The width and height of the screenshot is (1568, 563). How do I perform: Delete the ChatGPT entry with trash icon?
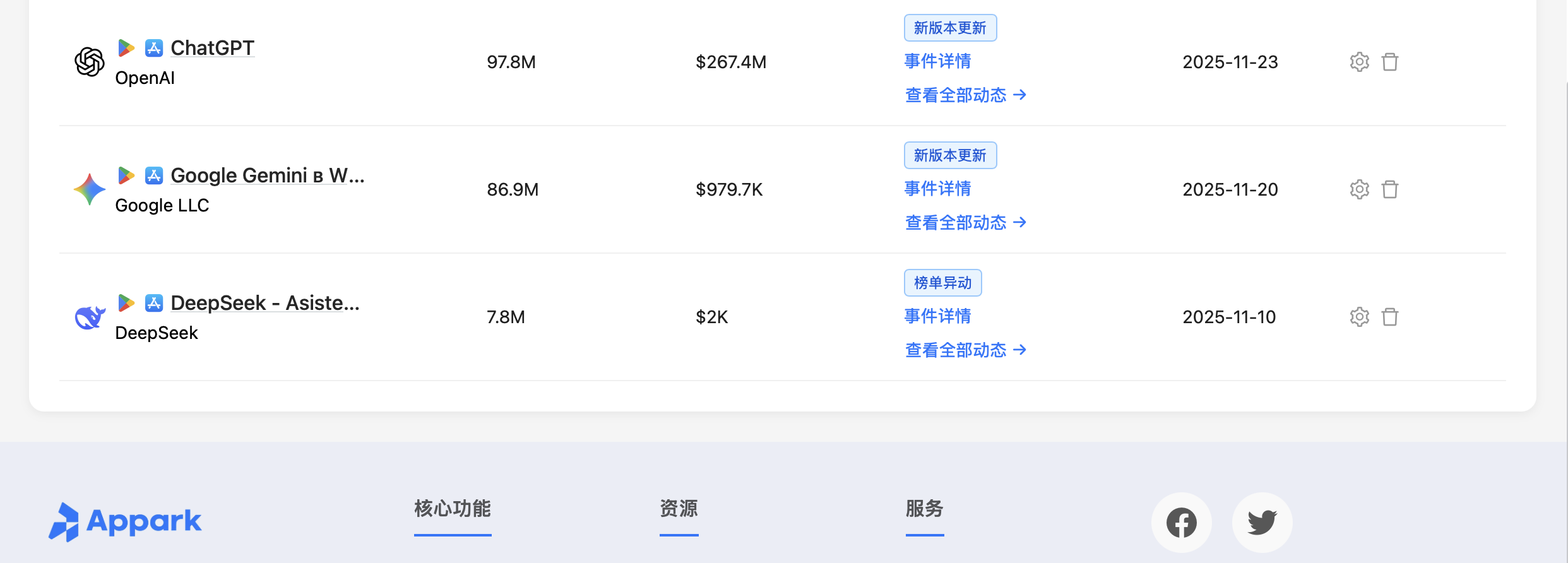pos(1389,62)
